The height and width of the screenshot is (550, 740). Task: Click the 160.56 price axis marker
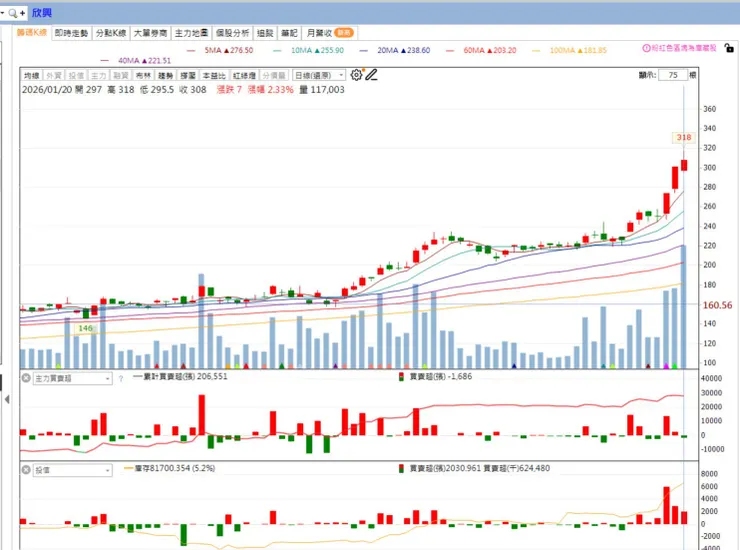click(717, 305)
